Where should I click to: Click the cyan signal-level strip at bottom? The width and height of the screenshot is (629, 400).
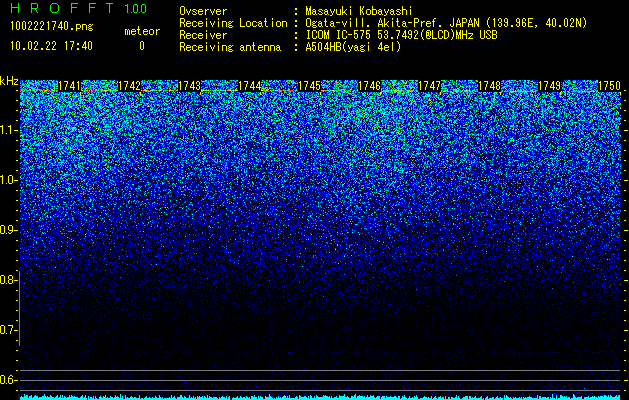pos(321,397)
